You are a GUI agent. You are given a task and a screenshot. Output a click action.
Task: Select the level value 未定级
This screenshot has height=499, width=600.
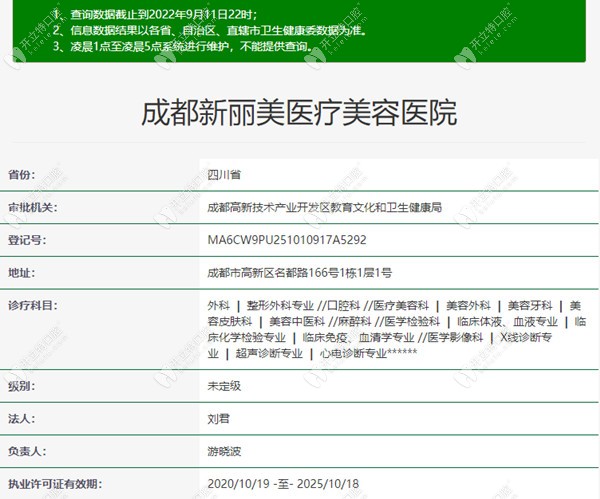224,386
